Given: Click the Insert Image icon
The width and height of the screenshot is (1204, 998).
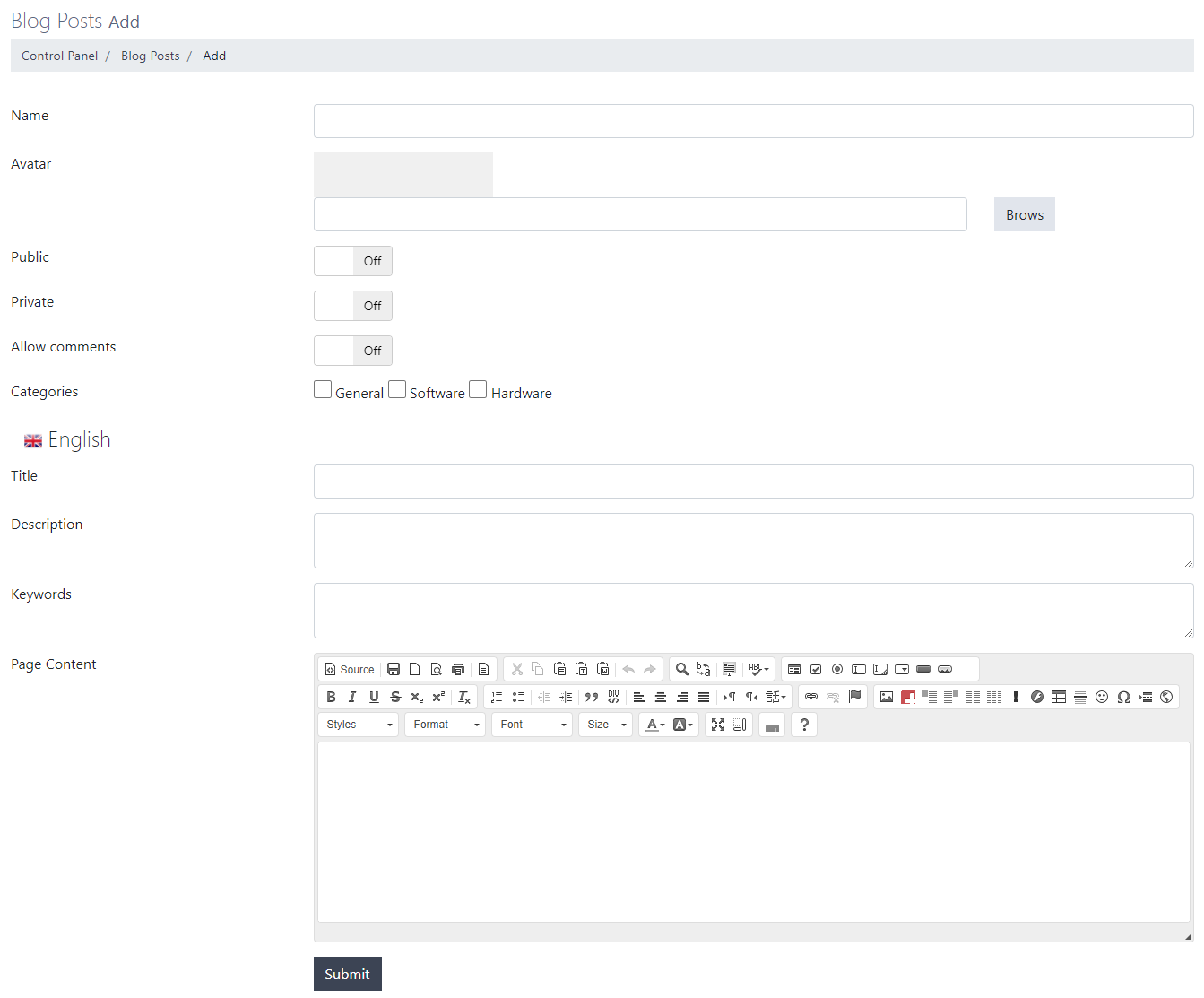Looking at the screenshot, I should (x=887, y=697).
